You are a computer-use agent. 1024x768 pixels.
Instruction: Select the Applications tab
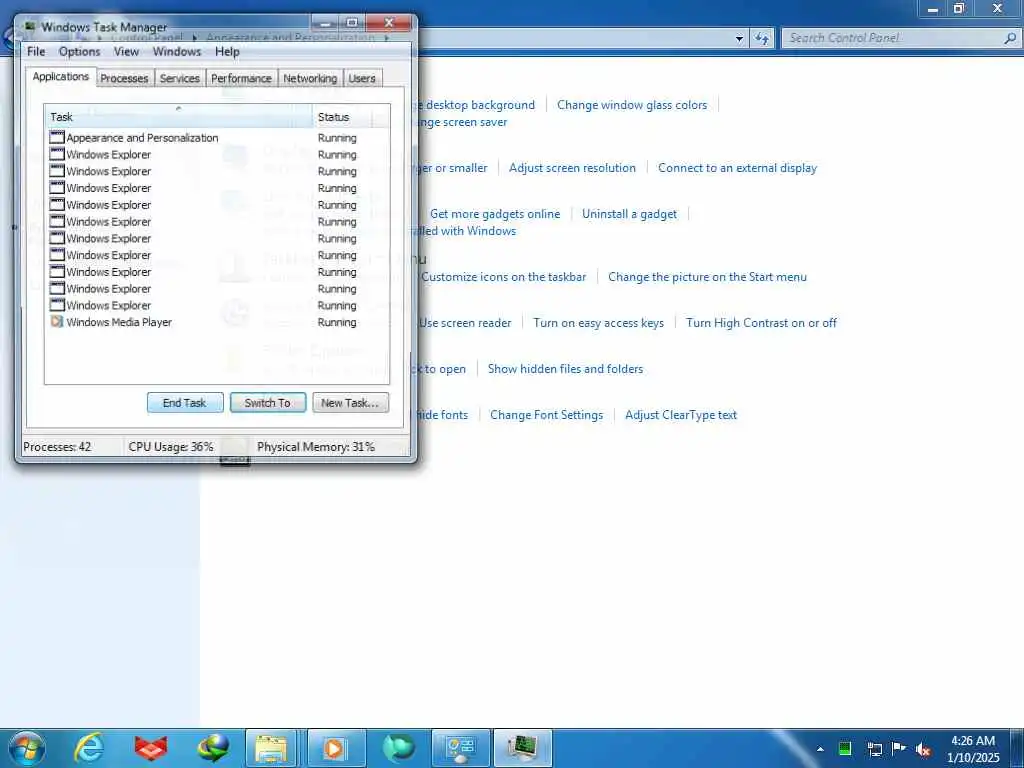point(61,77)
